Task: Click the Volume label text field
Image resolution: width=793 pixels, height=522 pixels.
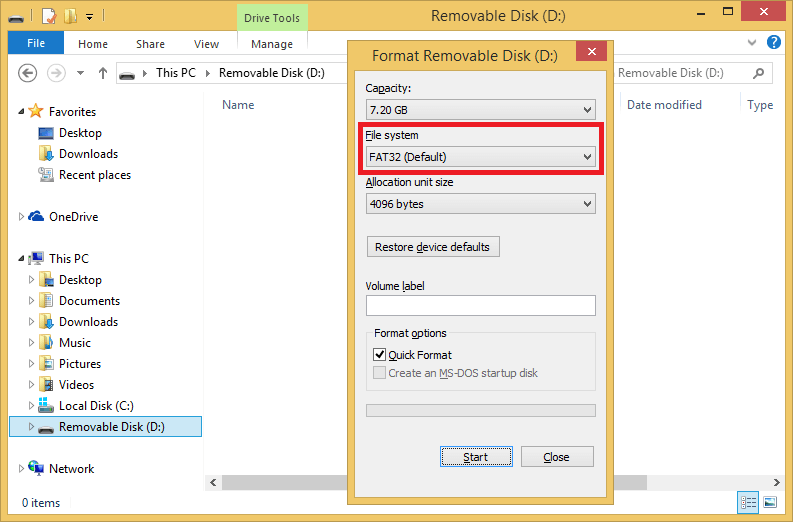Action: [480, 306]
